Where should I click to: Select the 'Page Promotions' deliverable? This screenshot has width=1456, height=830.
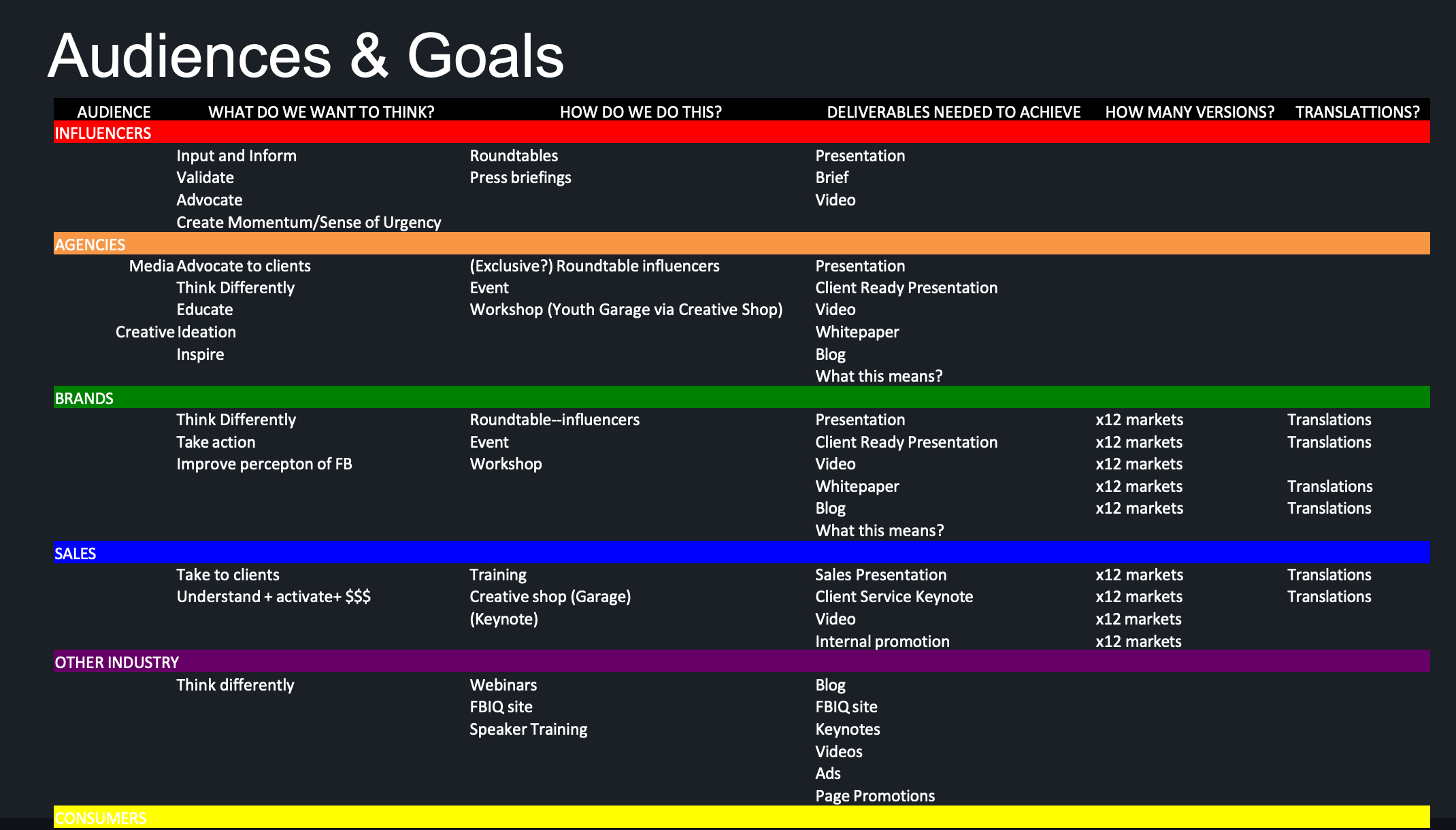874,796
